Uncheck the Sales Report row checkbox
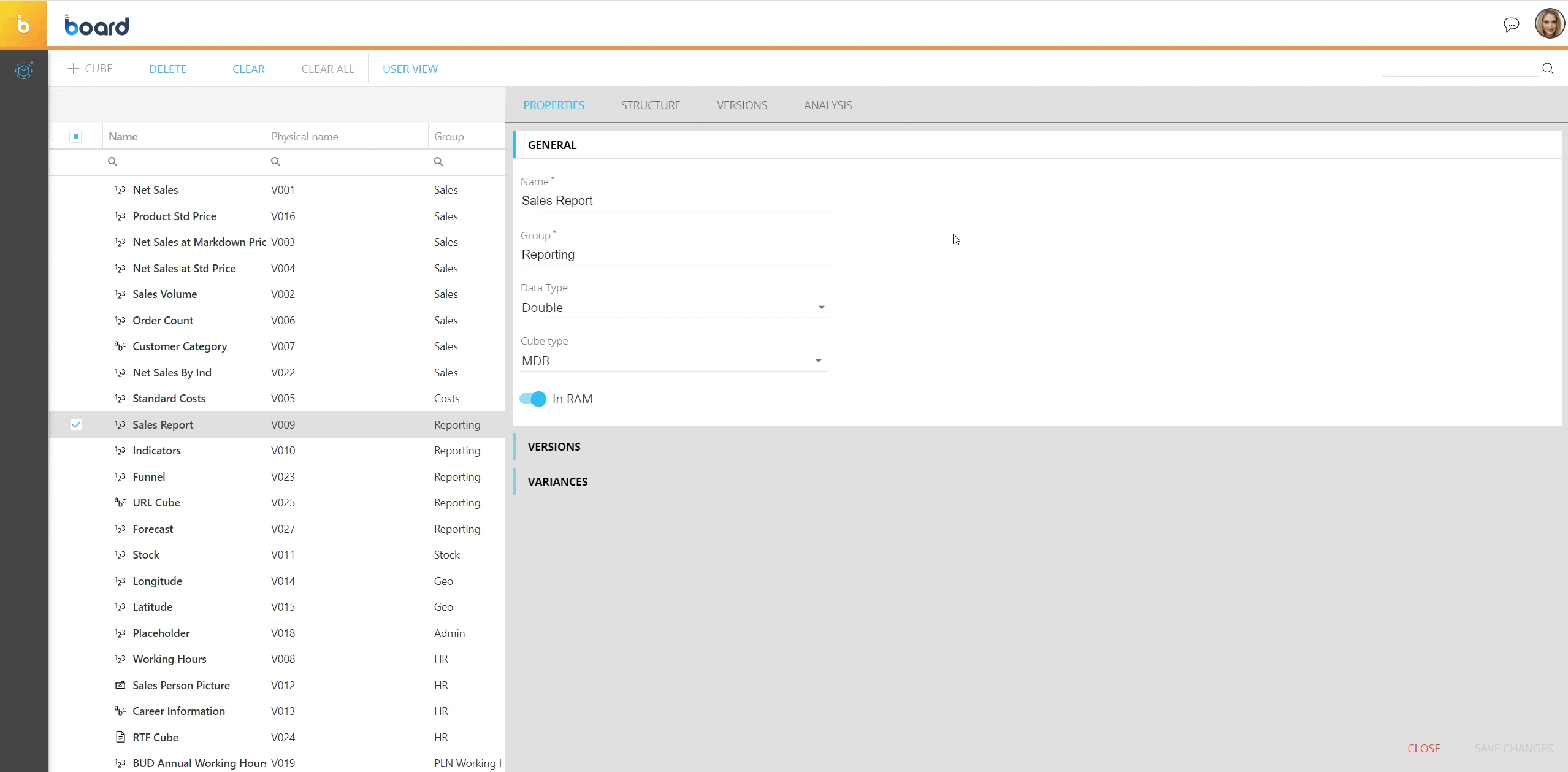The width and height of the screenshot is (1568, 772). 76,424
